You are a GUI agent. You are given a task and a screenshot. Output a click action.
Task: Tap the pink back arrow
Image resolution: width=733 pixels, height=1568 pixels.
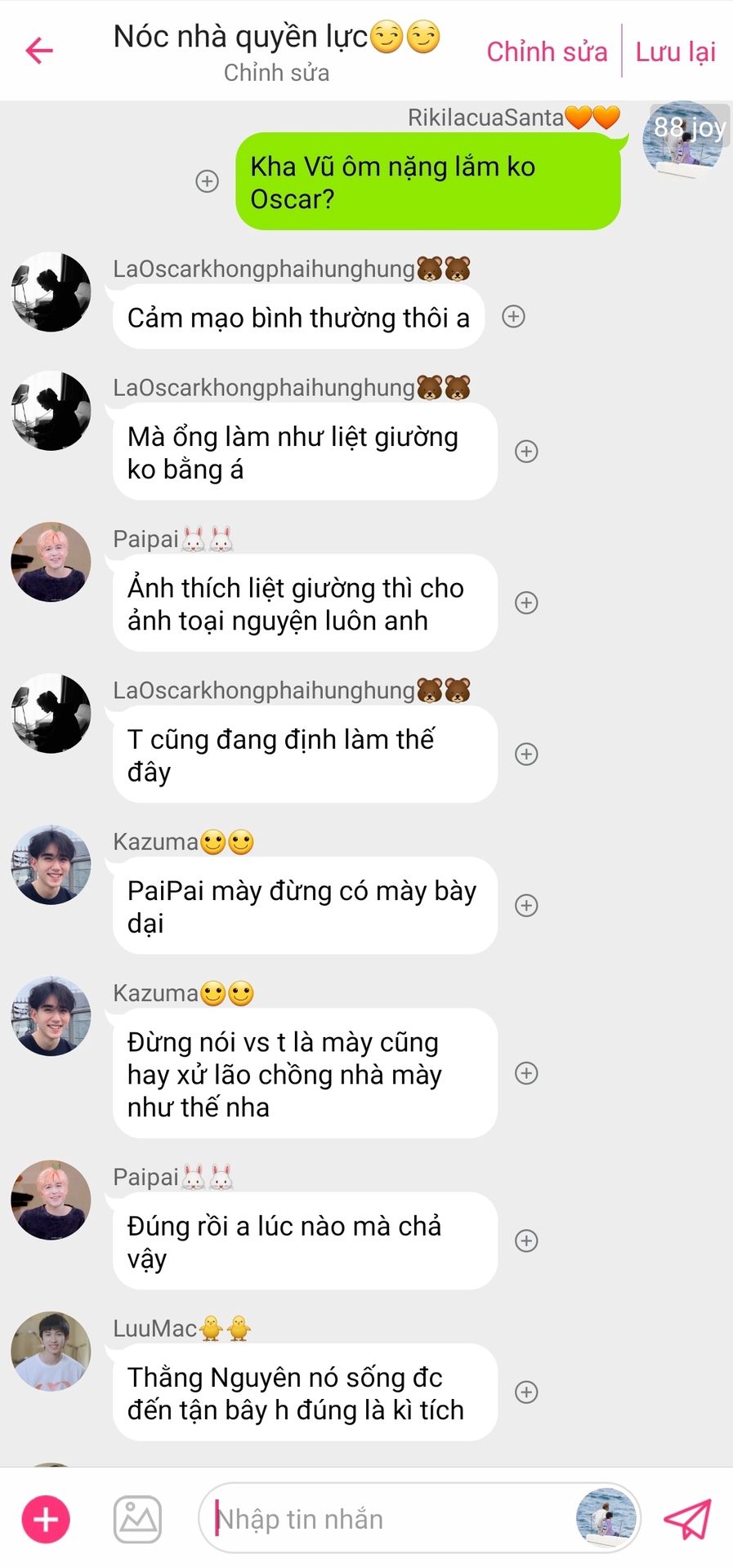pyautogui.click(x=39, y=51)
